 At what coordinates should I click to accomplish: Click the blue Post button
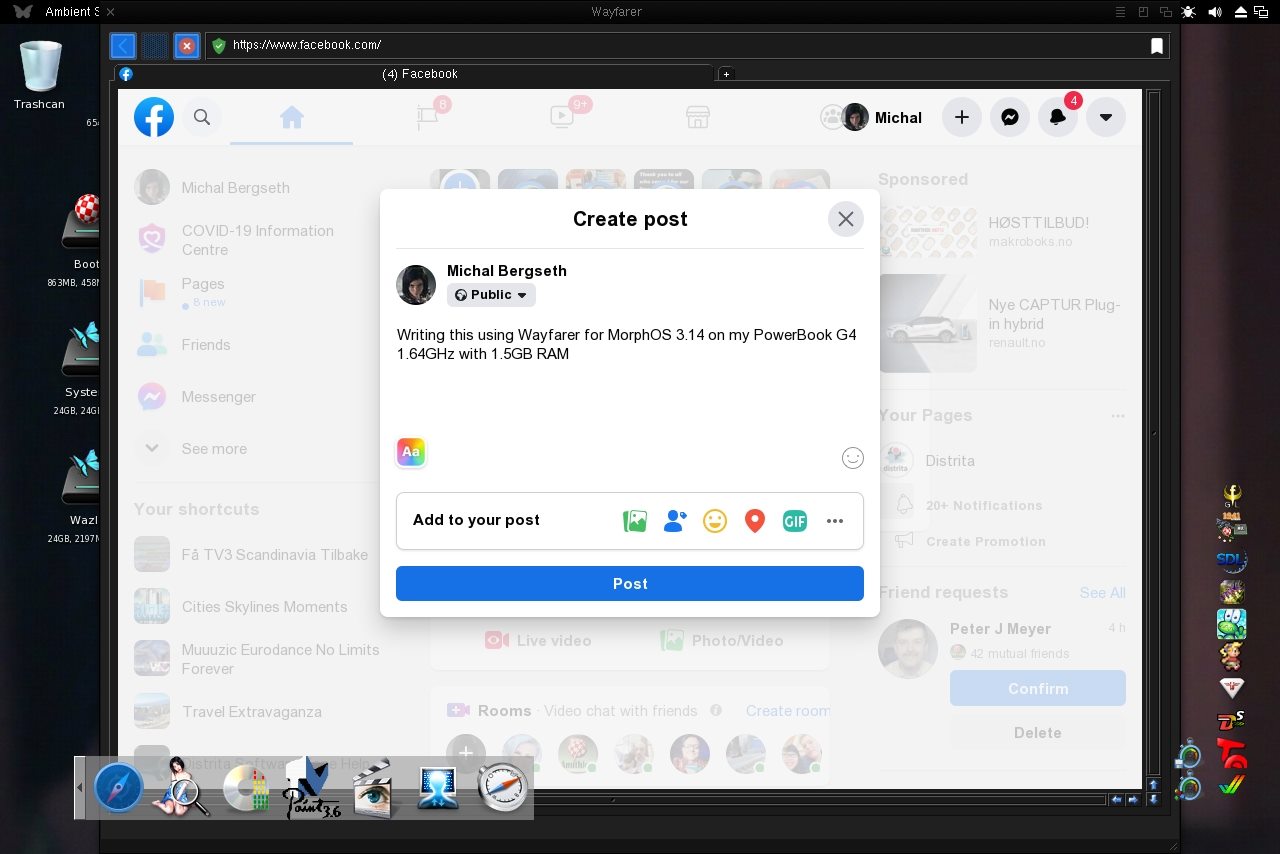pos(630,584)
